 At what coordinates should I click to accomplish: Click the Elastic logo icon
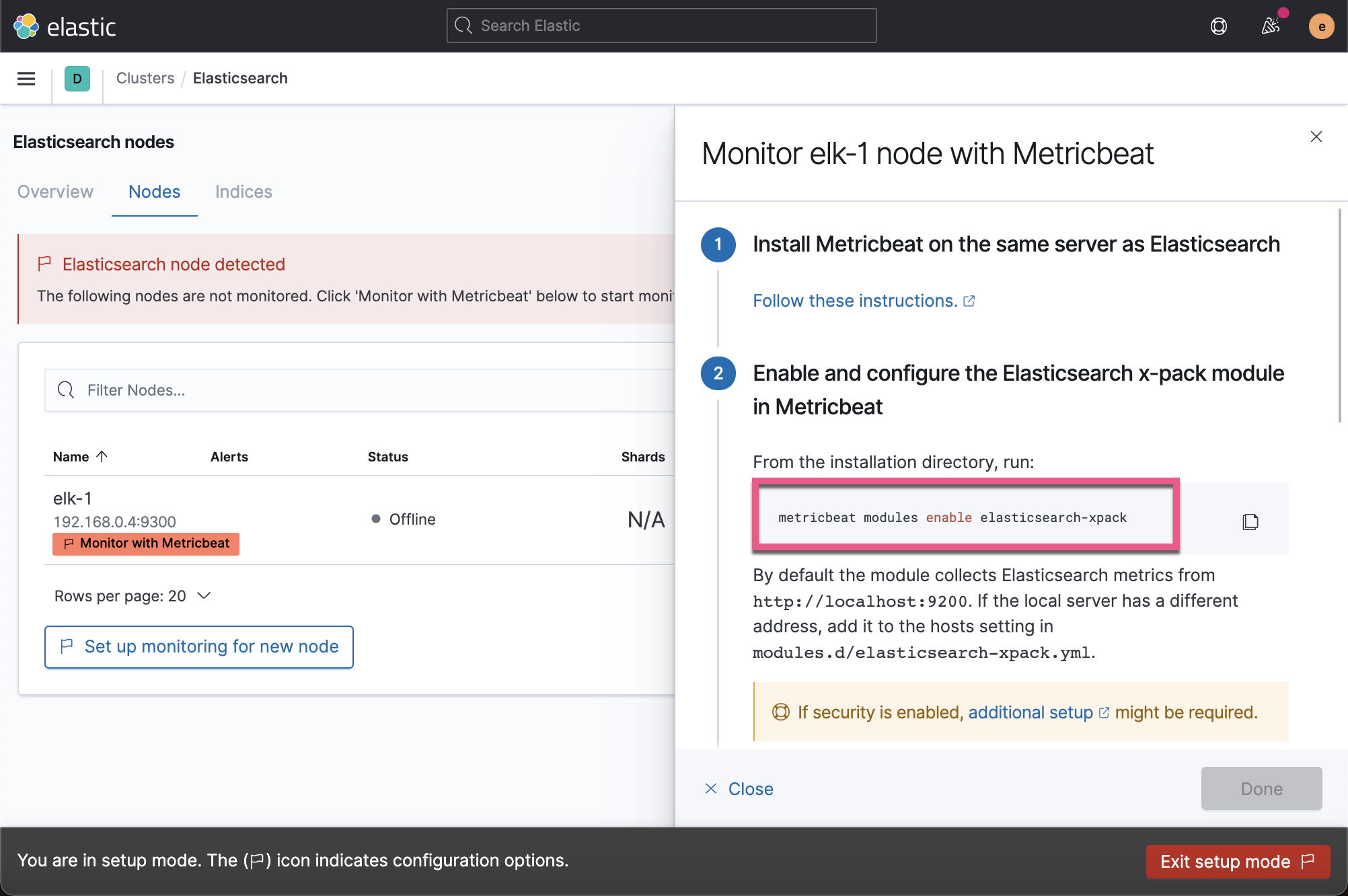(x=26, y=26)
